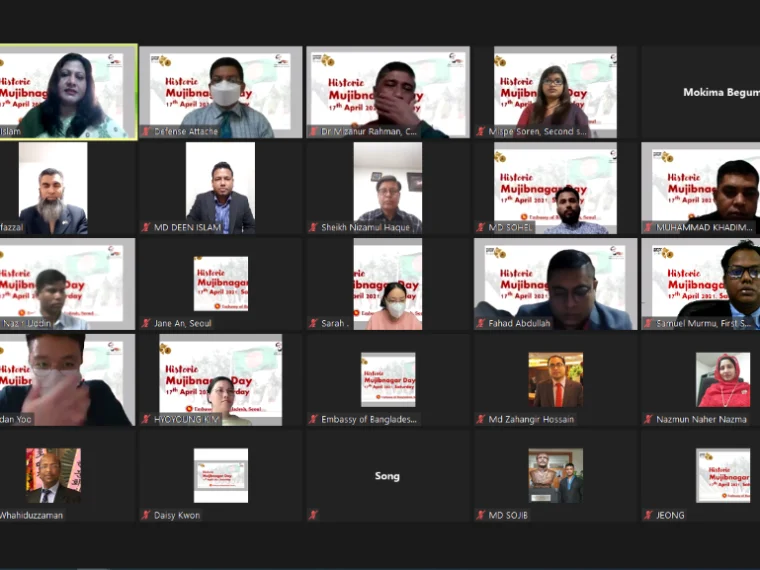
Task: Click muted mic icon beside MD SOJIB
Action: [480, 515]
